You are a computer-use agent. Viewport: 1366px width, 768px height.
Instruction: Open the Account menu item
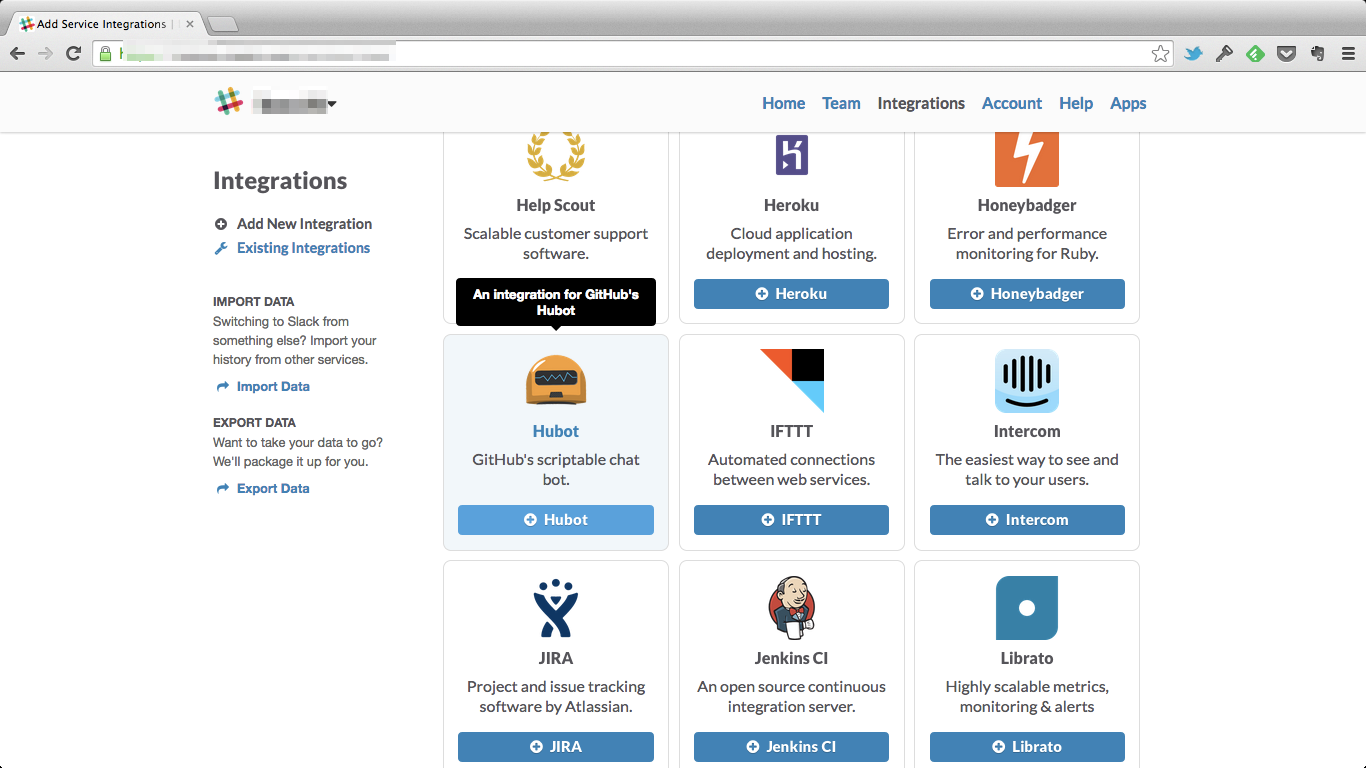point(1012,103)
